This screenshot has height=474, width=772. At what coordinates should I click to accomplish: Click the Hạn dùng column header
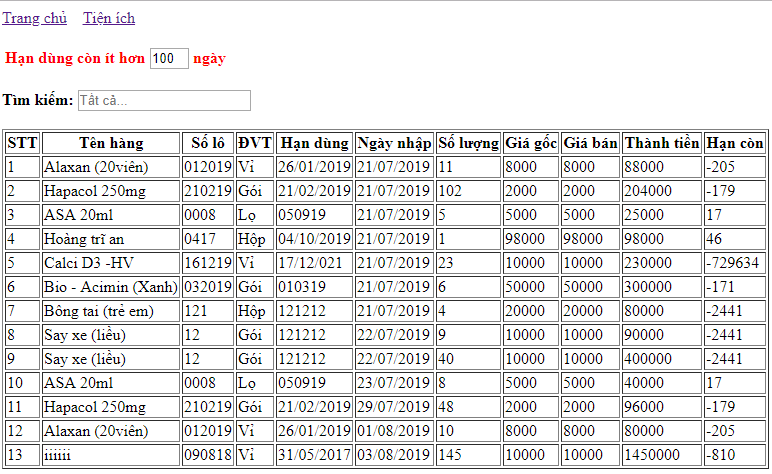315,143
